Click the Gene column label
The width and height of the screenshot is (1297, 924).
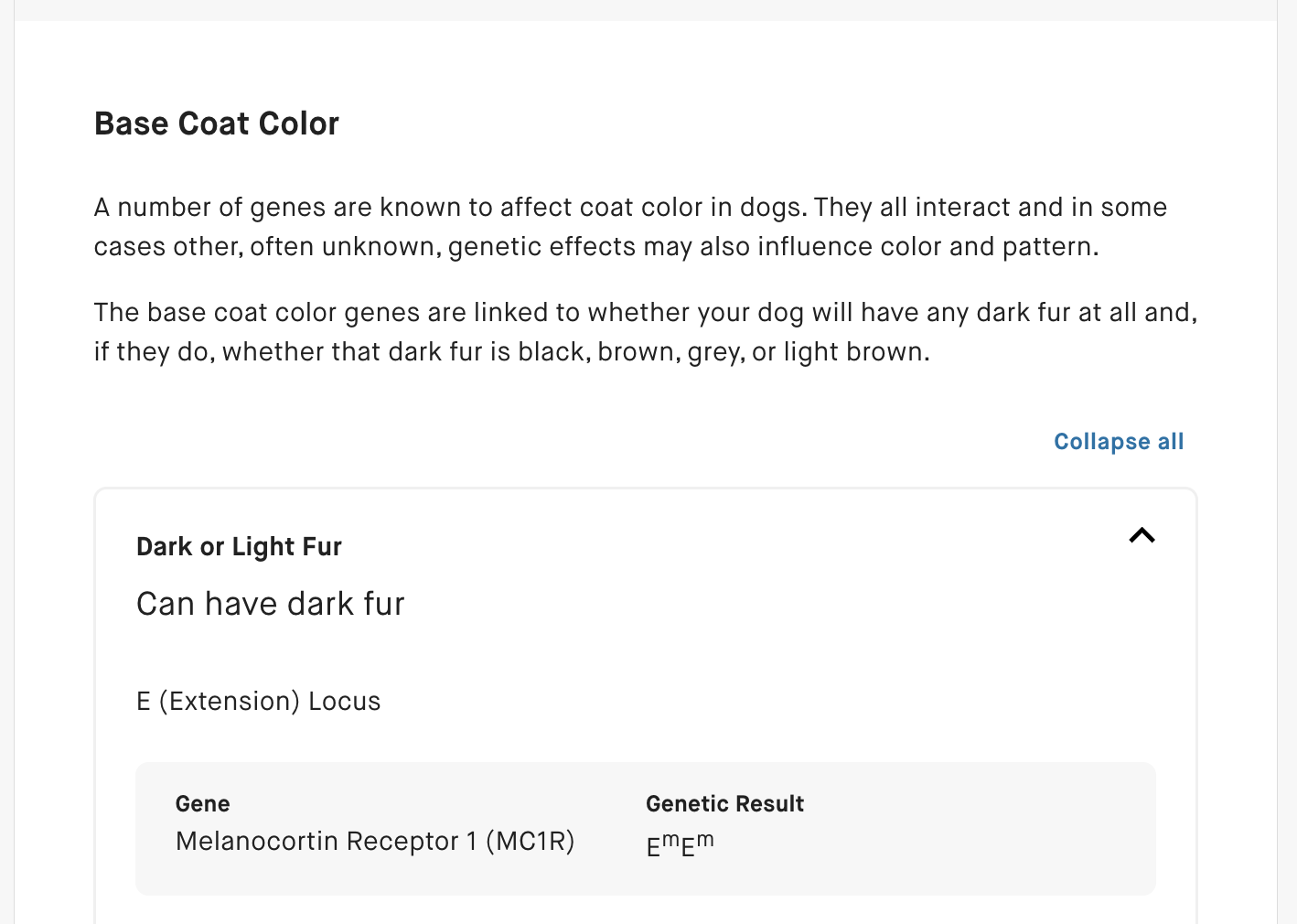click(x=203, y=804)
